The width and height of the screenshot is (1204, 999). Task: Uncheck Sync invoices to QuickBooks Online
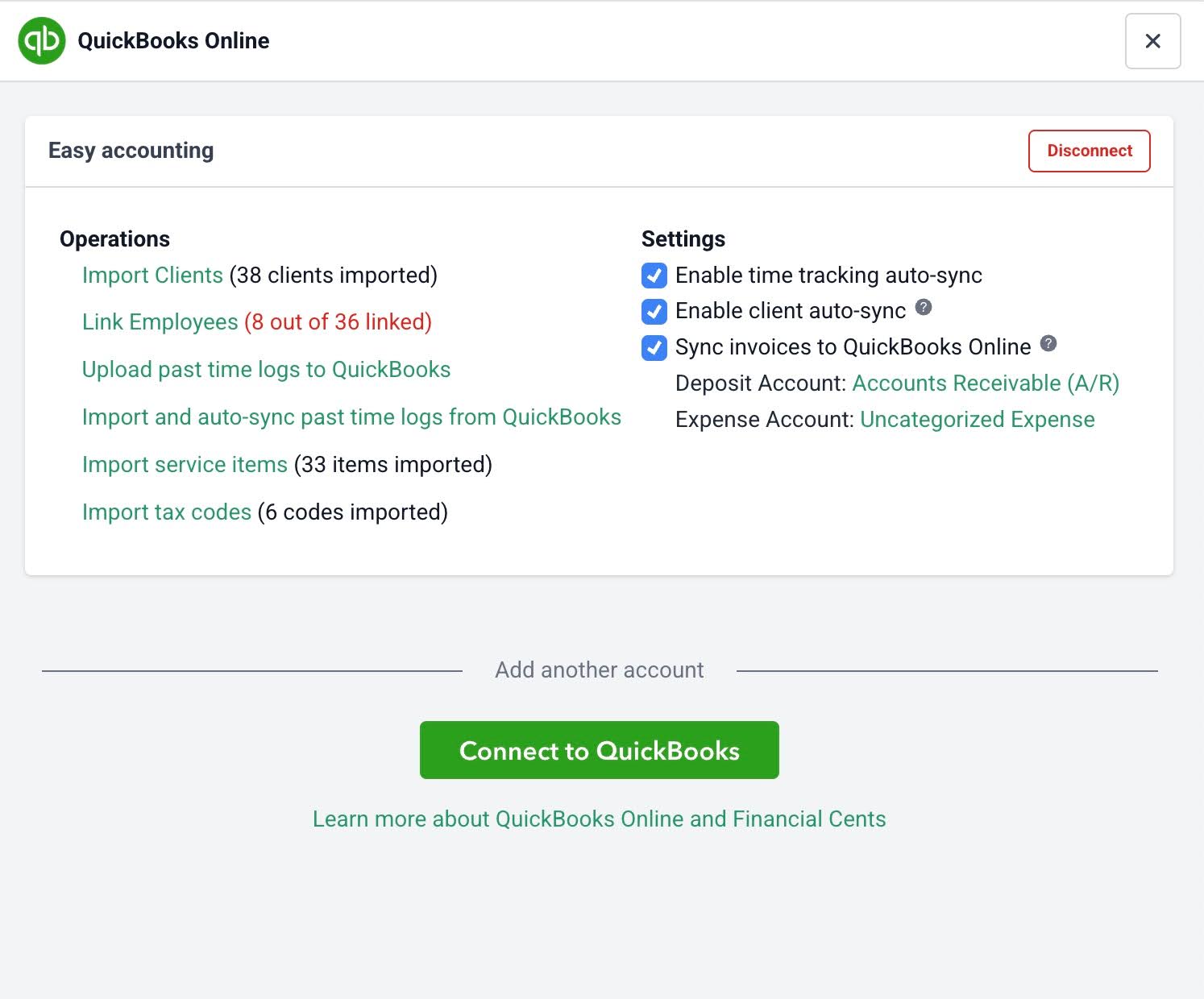click(x=654, y=347)
